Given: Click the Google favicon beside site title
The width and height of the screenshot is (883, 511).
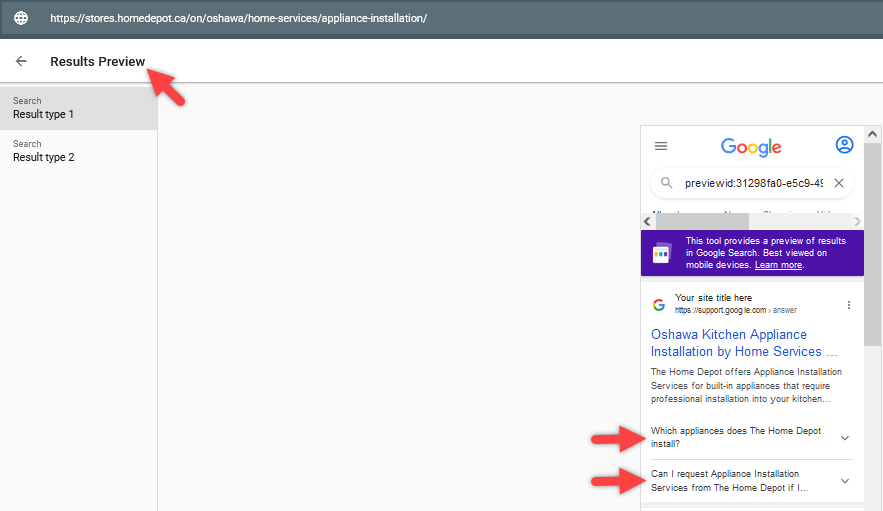Looking at the screenshot, I should pos(659,305).
